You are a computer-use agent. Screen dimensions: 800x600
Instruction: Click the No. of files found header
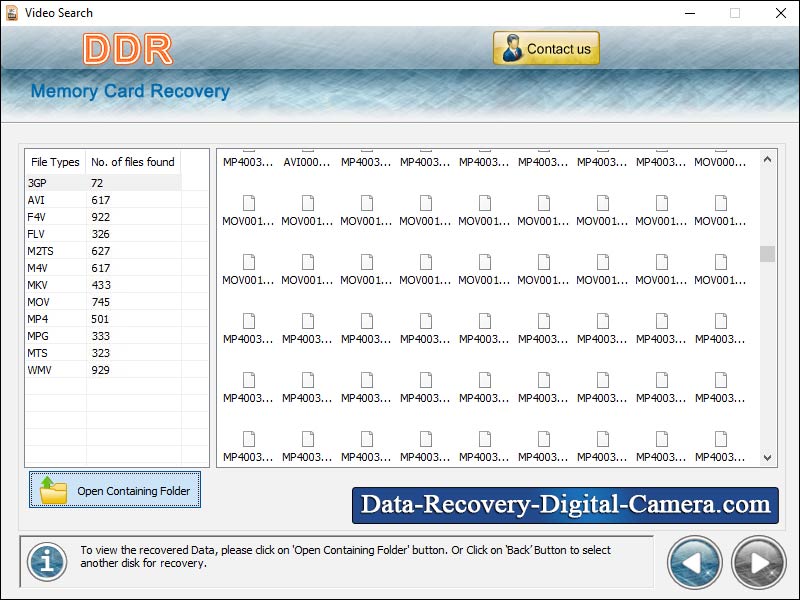point(133,162)
